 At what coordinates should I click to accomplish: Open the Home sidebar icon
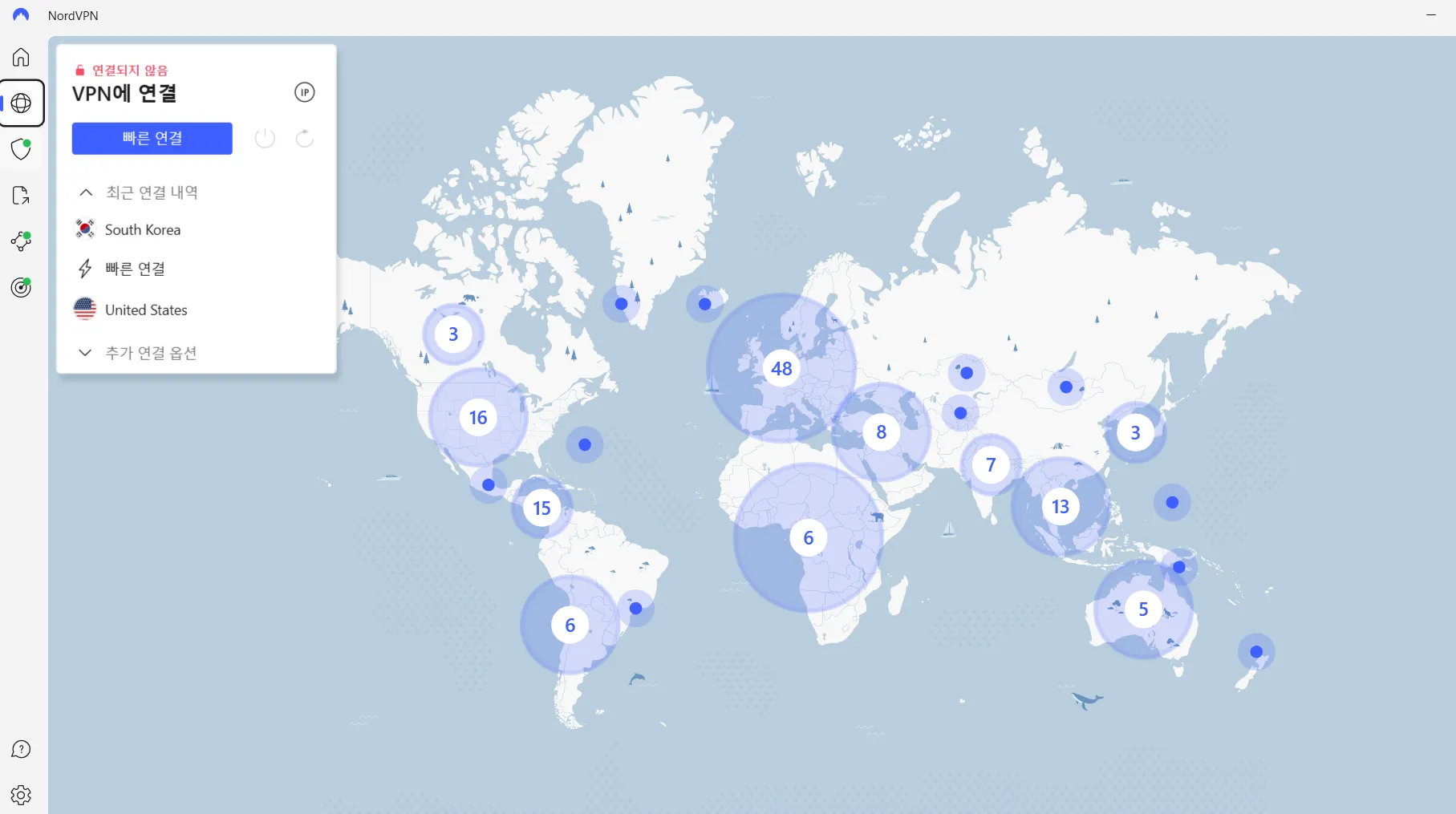pyautogui.click(x=21, y=57)
